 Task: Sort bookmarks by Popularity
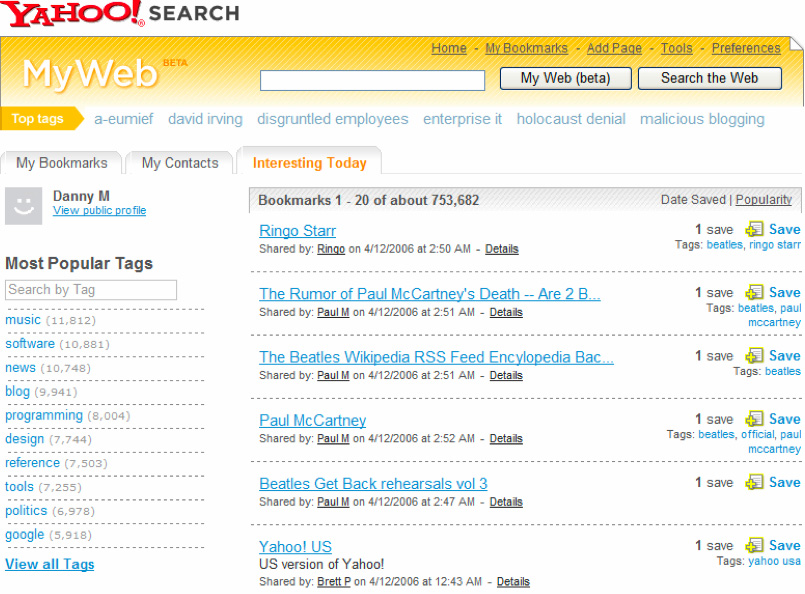763,200
